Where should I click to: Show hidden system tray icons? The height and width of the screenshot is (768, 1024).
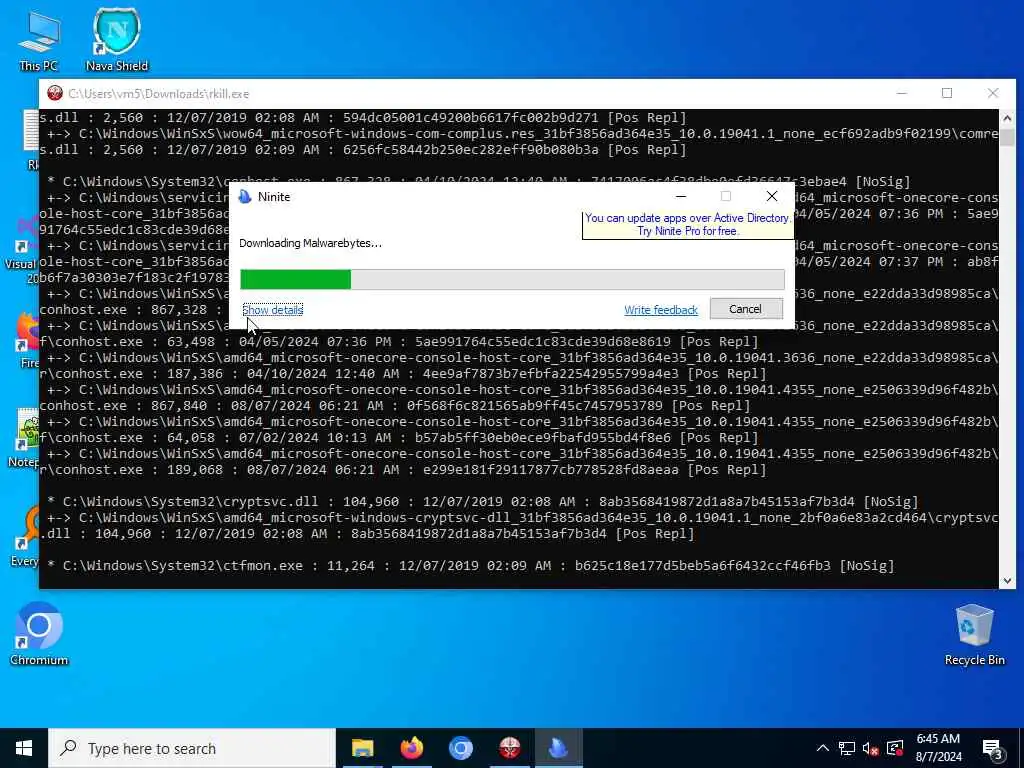[823, 748]
